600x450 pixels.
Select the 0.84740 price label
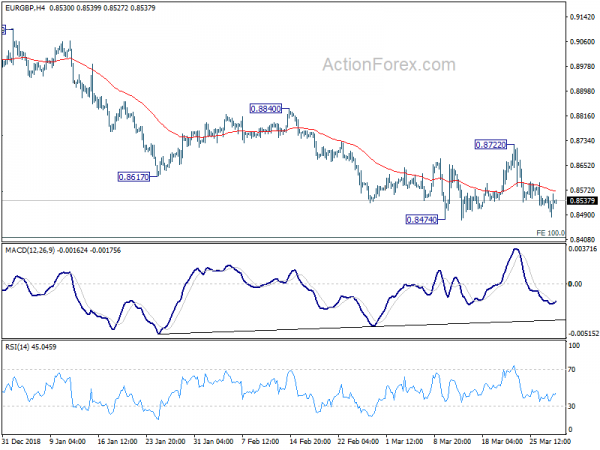tap(422, 220)
